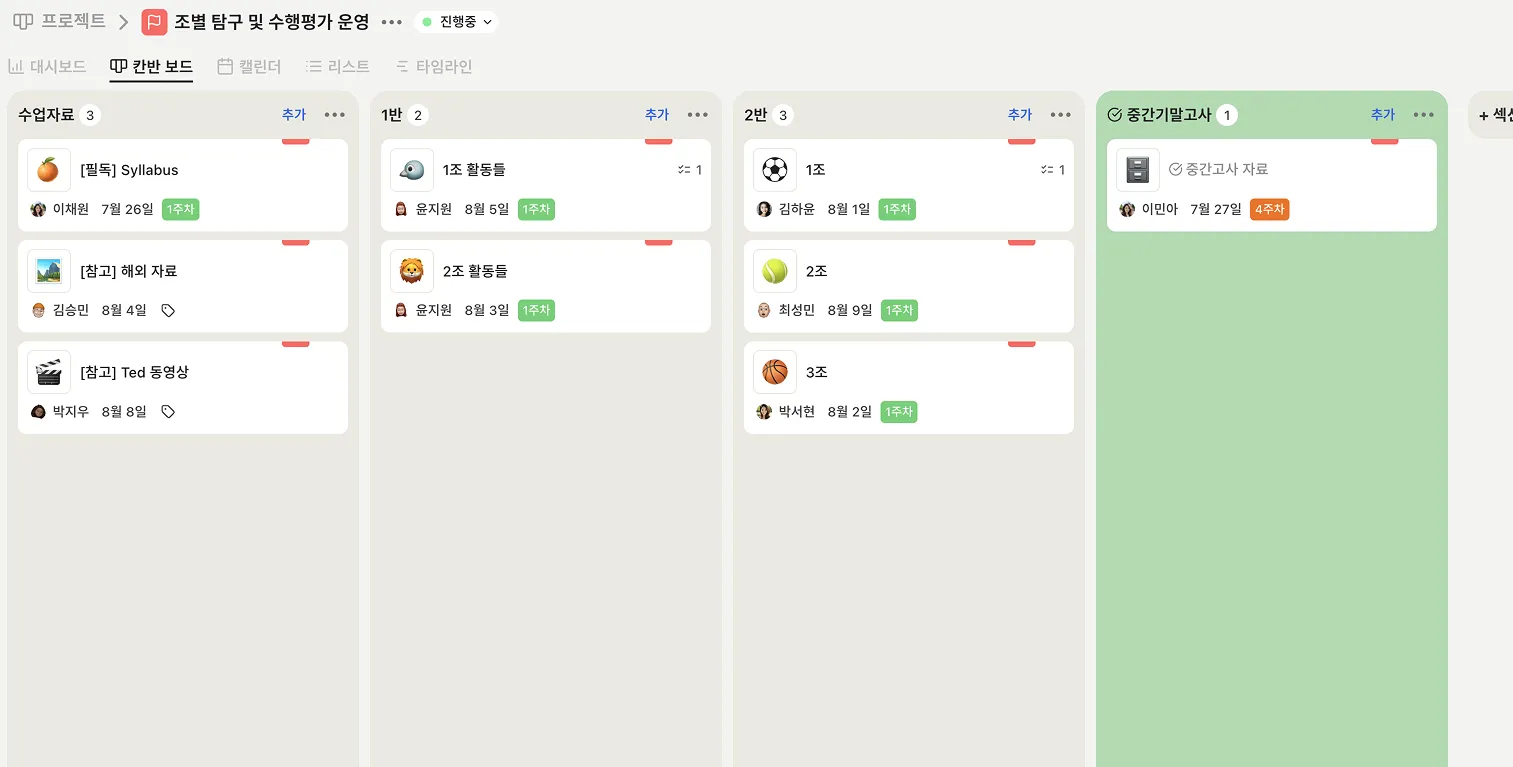Click the lion icon on 2조 활동들 card
This screenshot has width=1513, height=767.
click(x=411, y=271)
